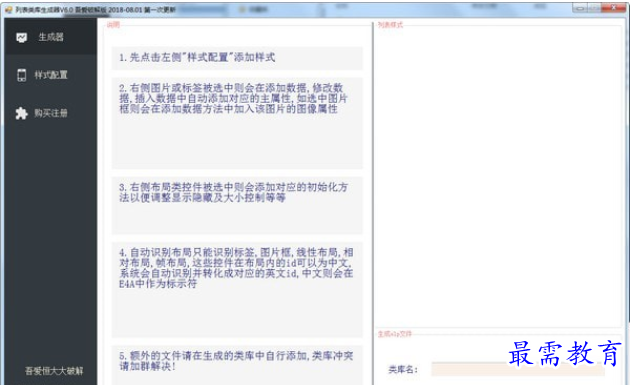The image size is (630, 385).
Task: Click instruction 2 about 右侧图片或标签
Action: pyautogui.click(x=237, y=123)
